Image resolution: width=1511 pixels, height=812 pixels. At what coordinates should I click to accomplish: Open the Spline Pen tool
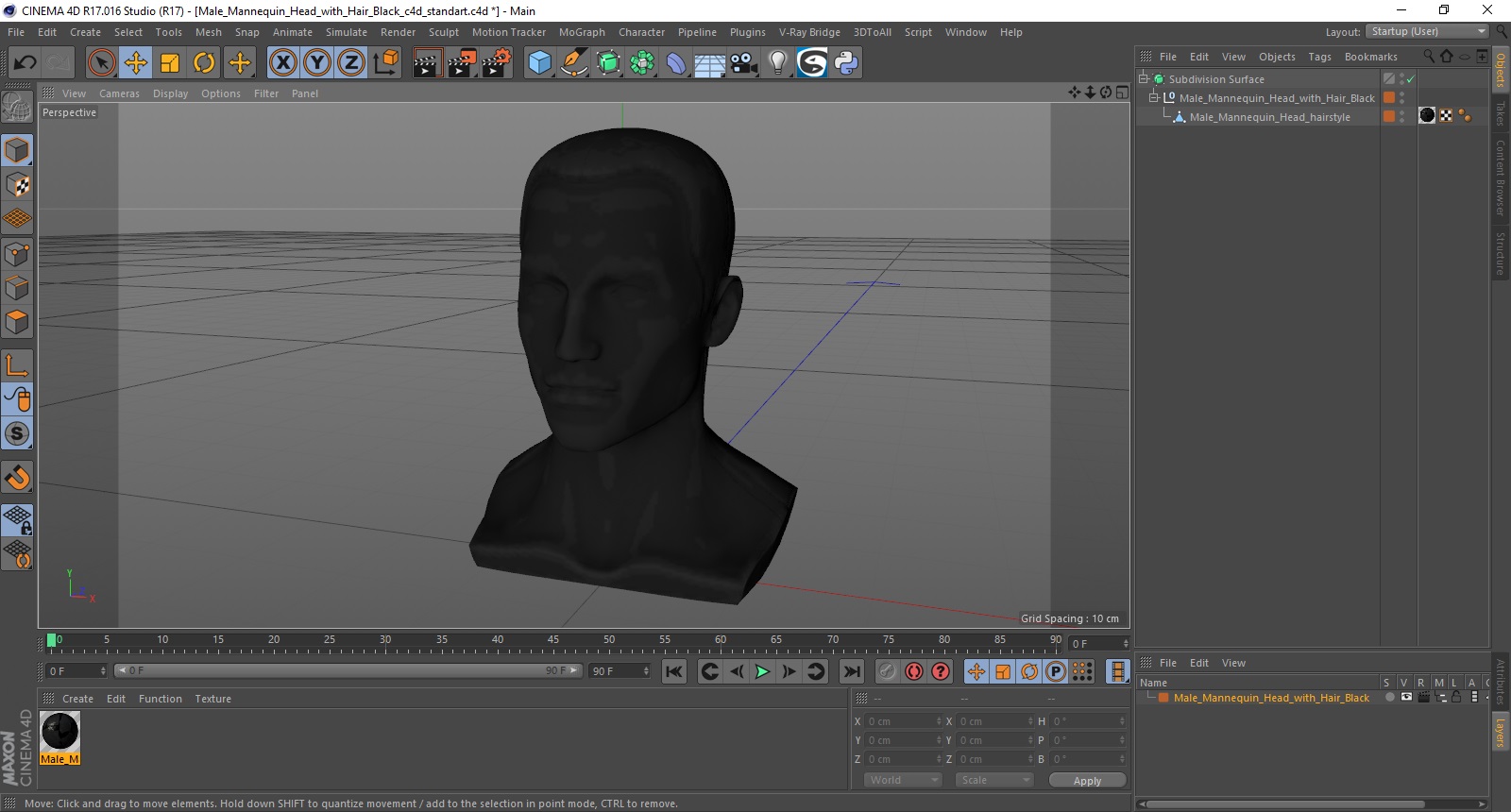573,63
